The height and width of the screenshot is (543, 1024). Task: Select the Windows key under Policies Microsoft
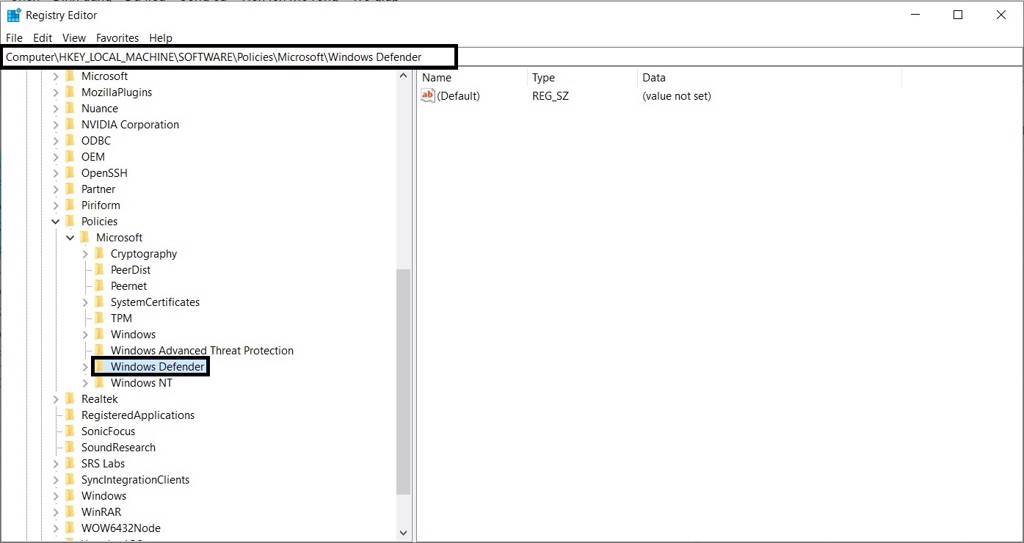click(133, 335)
